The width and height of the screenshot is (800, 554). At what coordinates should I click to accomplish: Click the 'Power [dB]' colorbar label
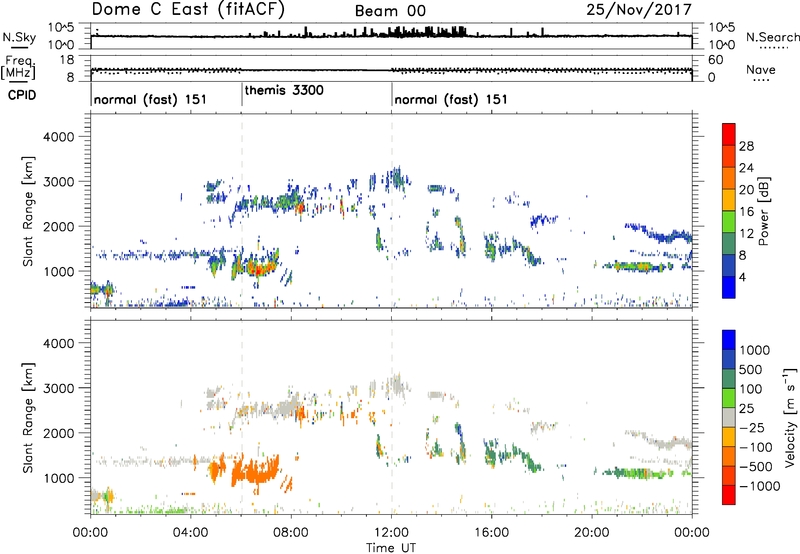click(x=764, y=211)
